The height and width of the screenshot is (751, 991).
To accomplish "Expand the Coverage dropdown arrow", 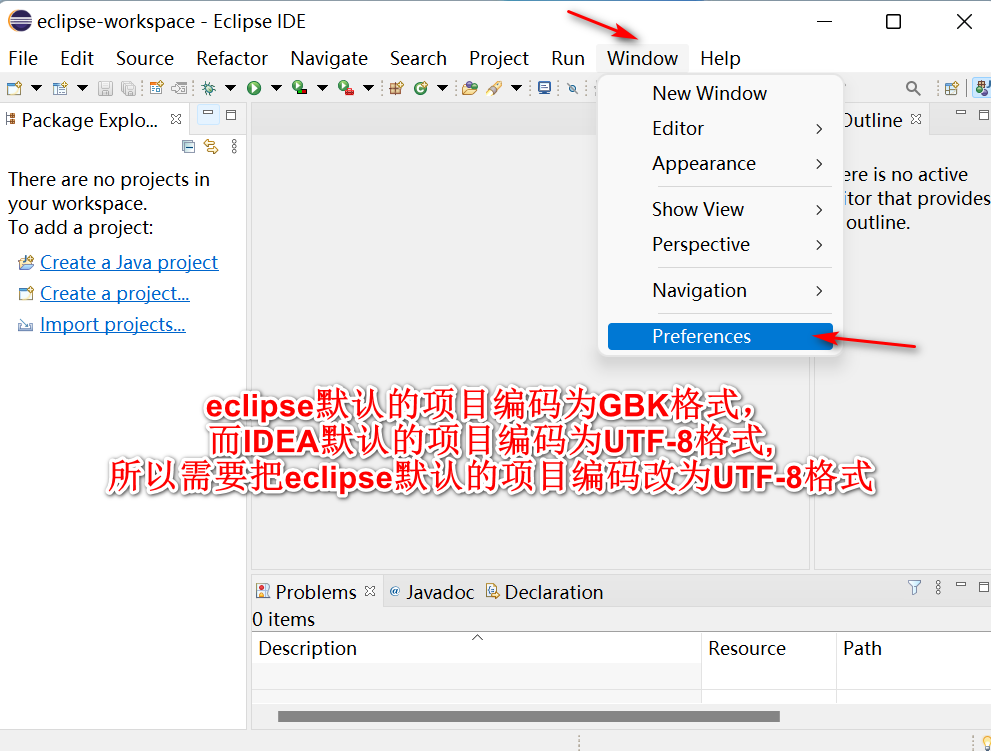I will [322, 88].
